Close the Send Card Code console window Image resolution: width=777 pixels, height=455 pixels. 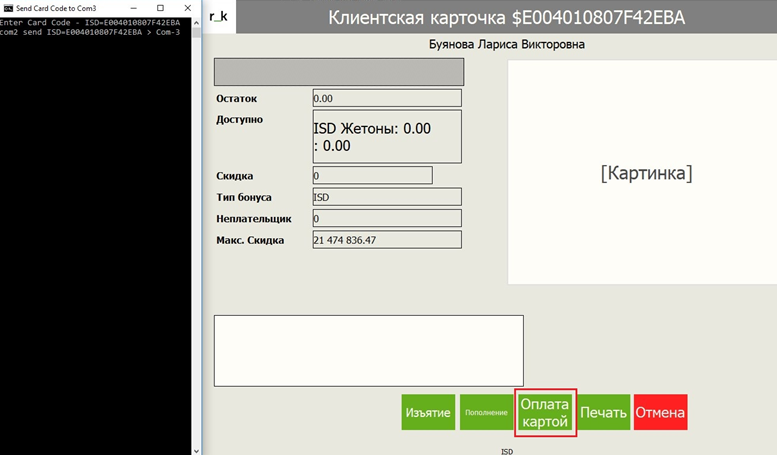tap(185, 7)
